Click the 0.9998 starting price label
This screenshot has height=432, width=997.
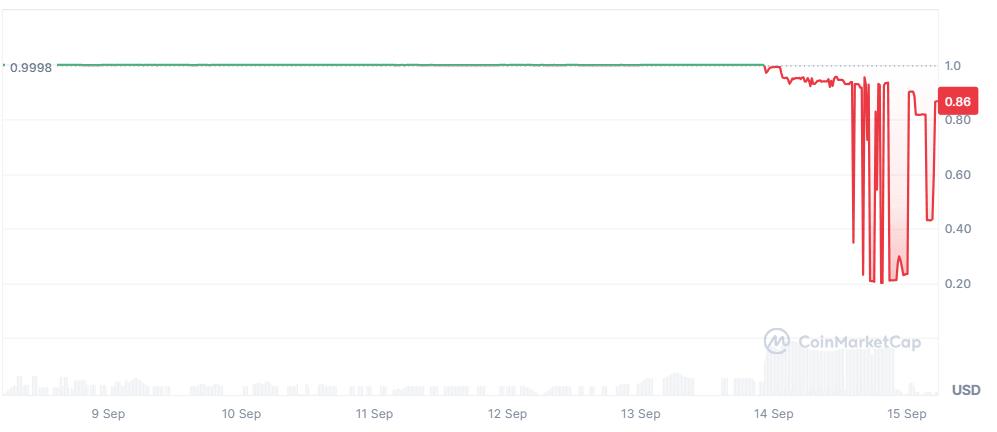[x=30, y=67]
